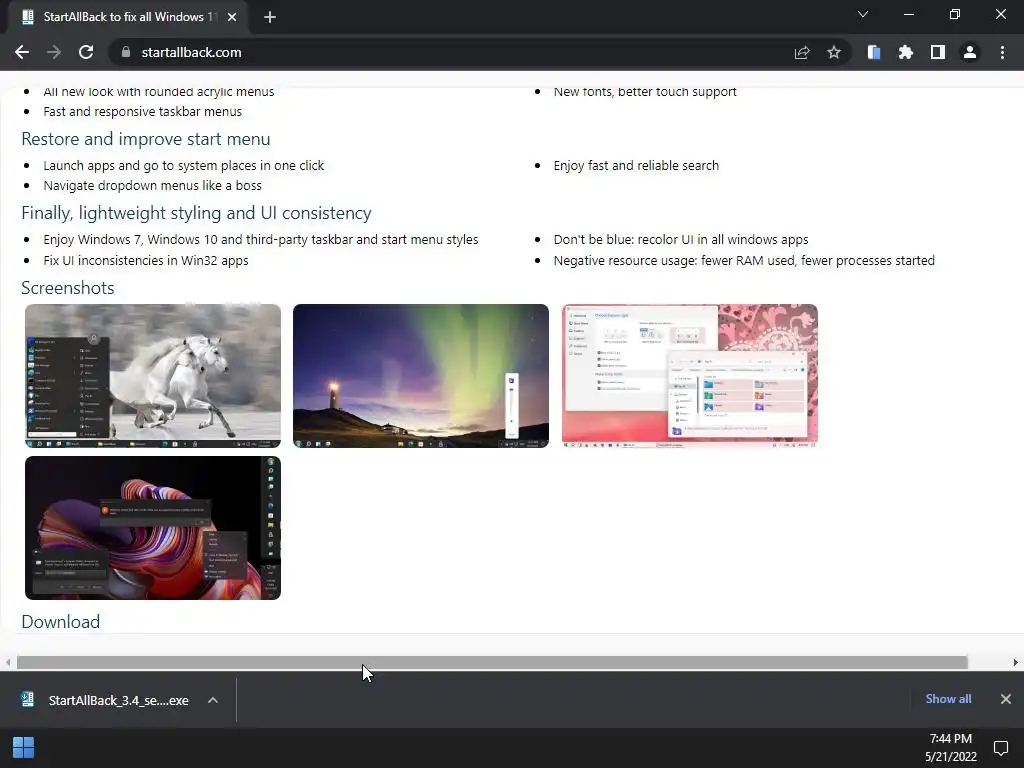Click the horizontal scrollbar thumb

(x=492, y=662)
